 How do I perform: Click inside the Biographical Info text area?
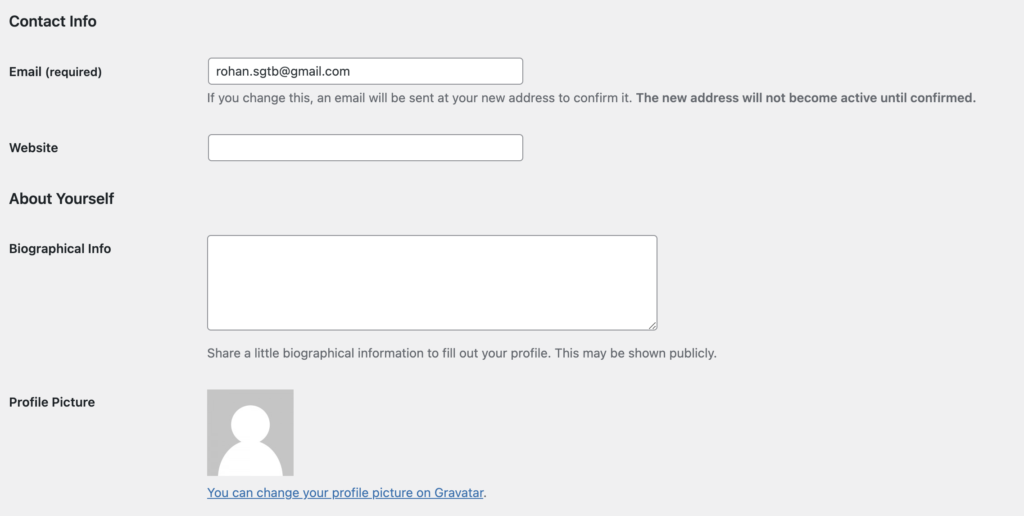[431, 282]
